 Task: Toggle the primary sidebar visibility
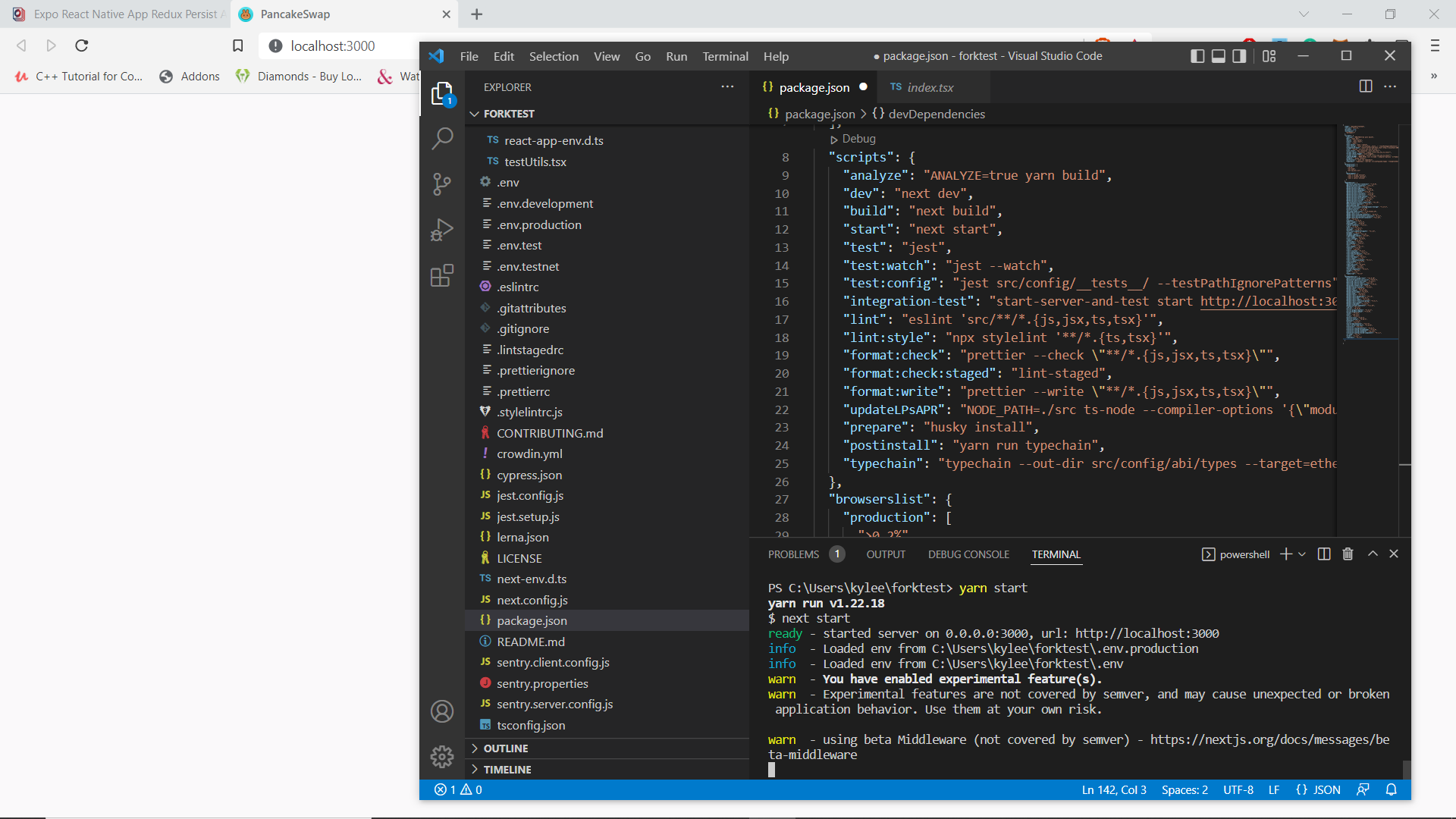point(1197,55)
